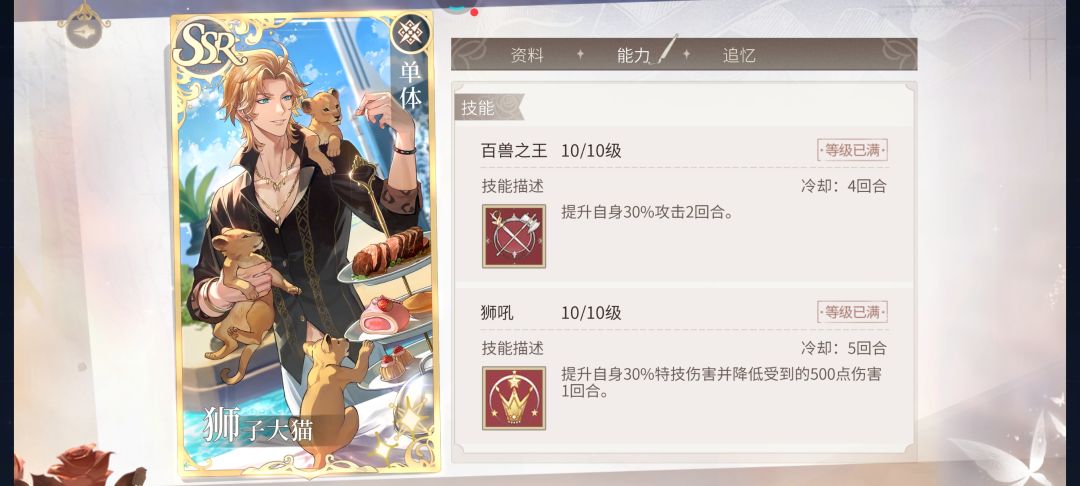Tap the 狮子大猫 card title
Image resolution: width=1080 pixels, height=486 pixels.
[258, 425]
